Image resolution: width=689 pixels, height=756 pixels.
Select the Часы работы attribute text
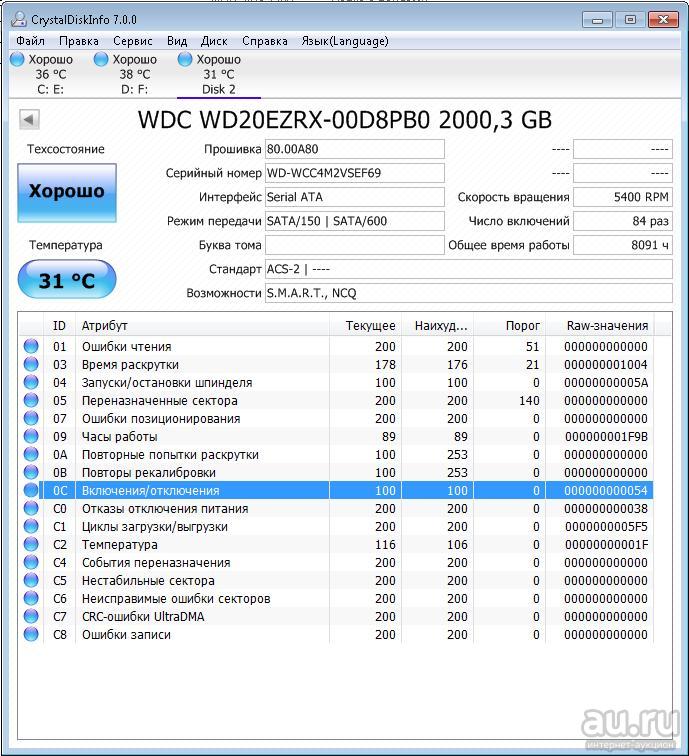click(120, 436)
